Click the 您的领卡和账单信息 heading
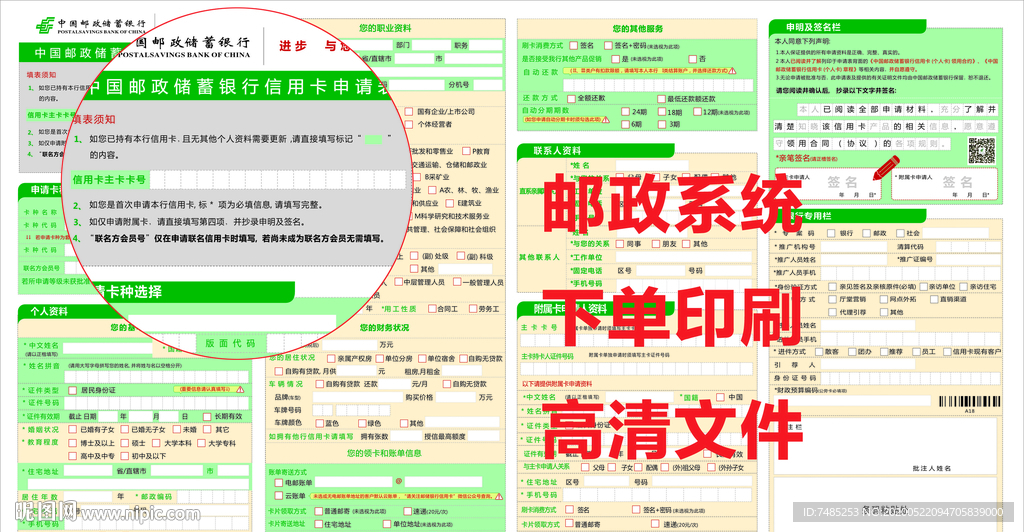Screen dimensions: 1024x532 384,453
